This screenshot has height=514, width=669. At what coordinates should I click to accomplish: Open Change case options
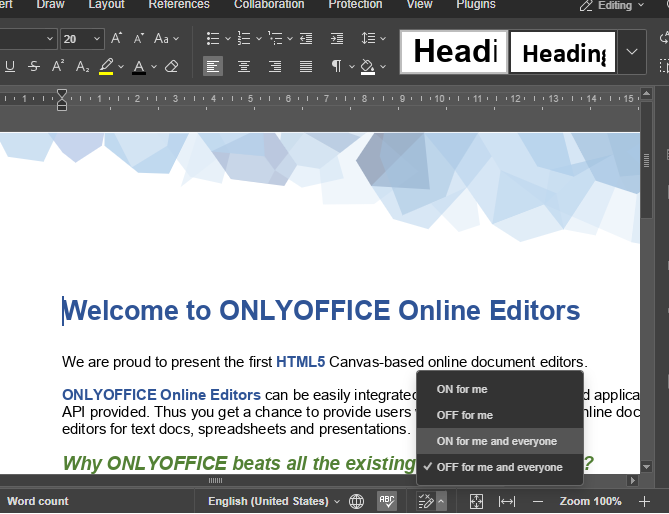(x=166, y=39)
